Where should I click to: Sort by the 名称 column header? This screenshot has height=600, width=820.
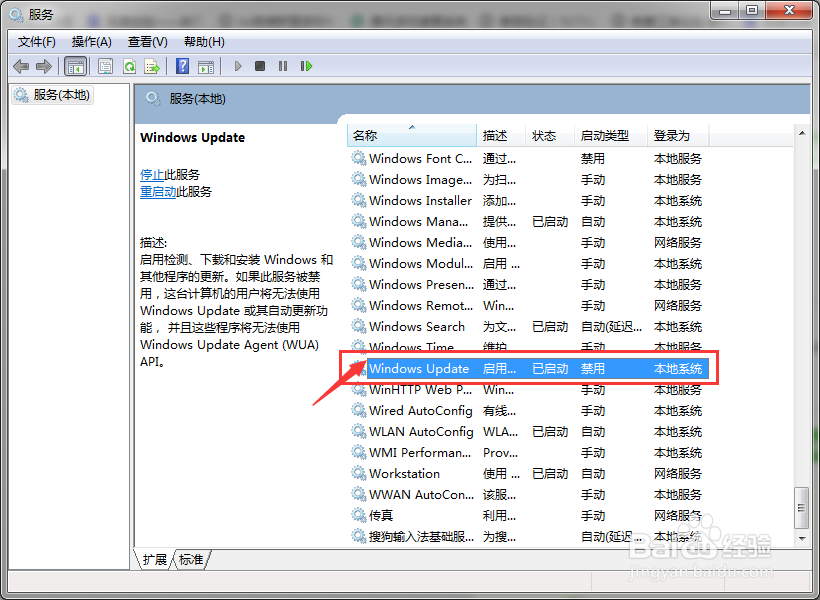click(x=412, y=135)
